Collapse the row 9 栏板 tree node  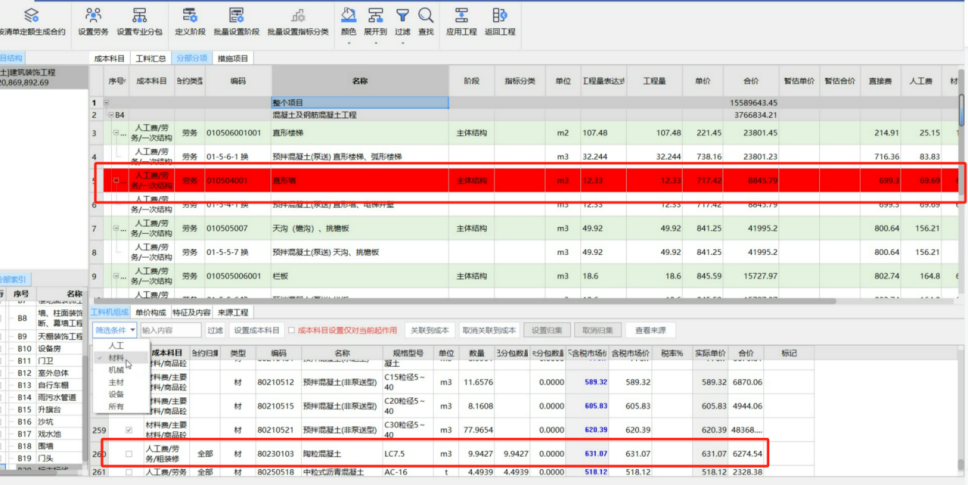(x=115, y=276)
